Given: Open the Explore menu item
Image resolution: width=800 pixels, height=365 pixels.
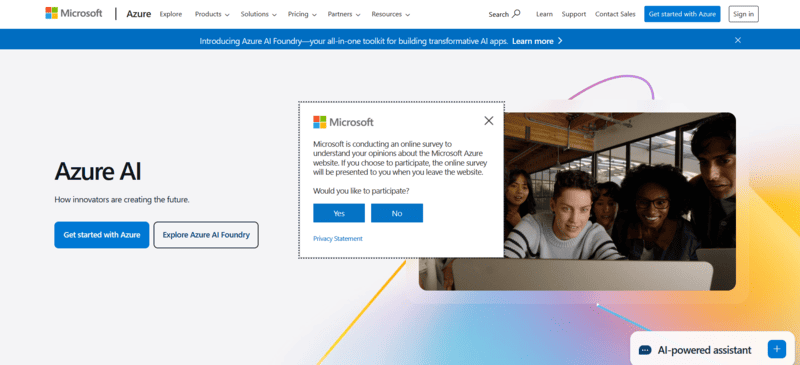Looking at the screenshot, I should tap(170, 14).
